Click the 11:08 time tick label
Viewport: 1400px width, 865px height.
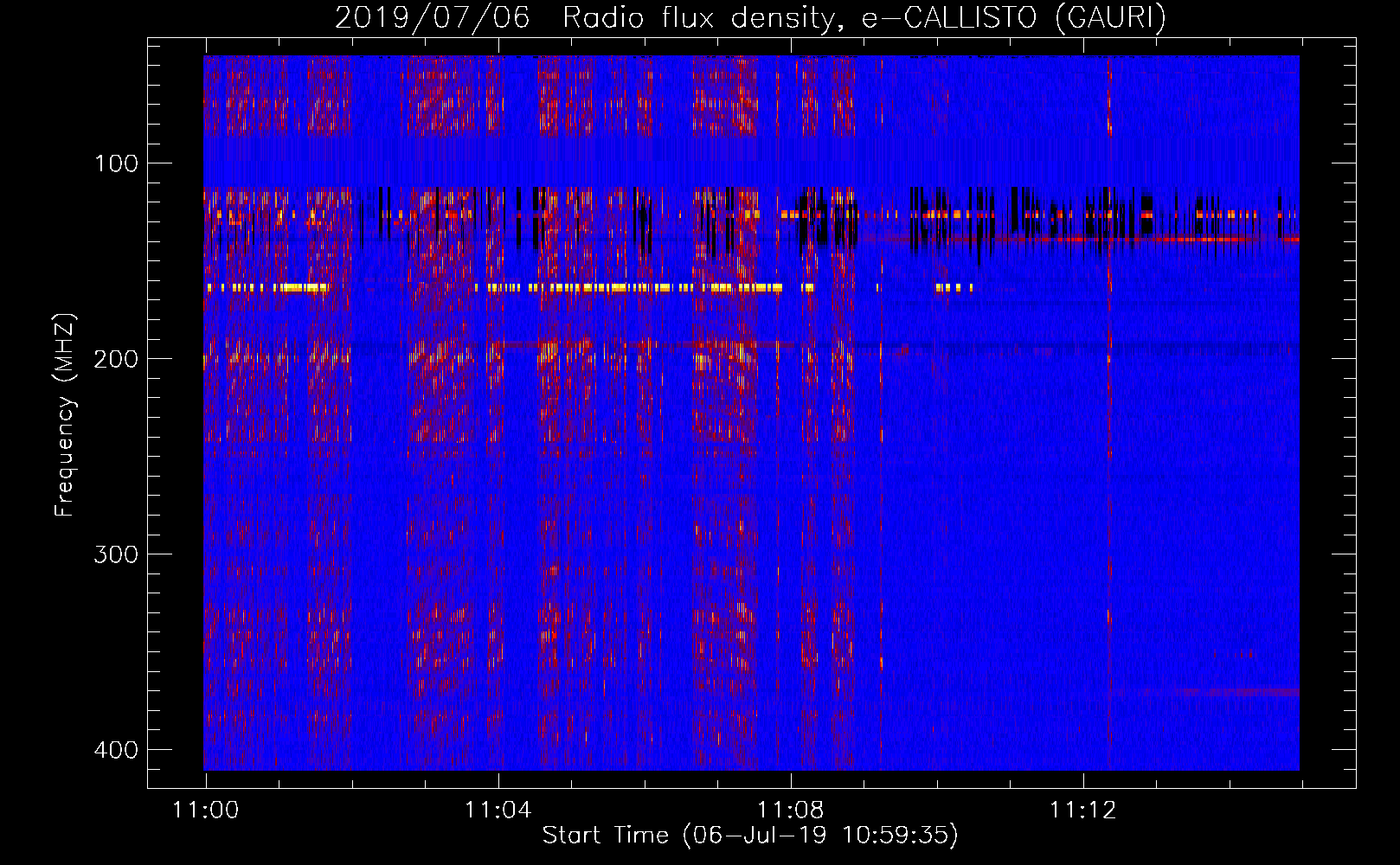point(791,811)
